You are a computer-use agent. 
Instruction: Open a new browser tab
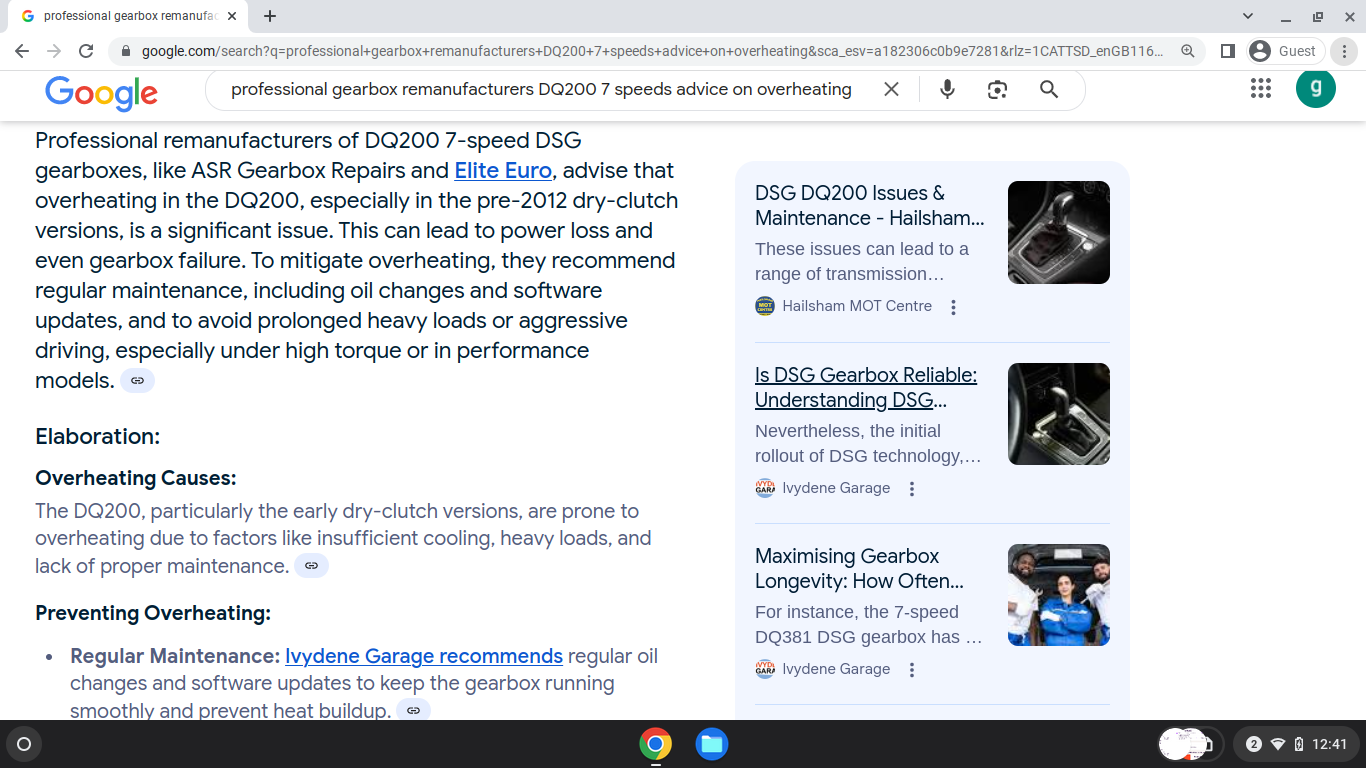(270, 16)
